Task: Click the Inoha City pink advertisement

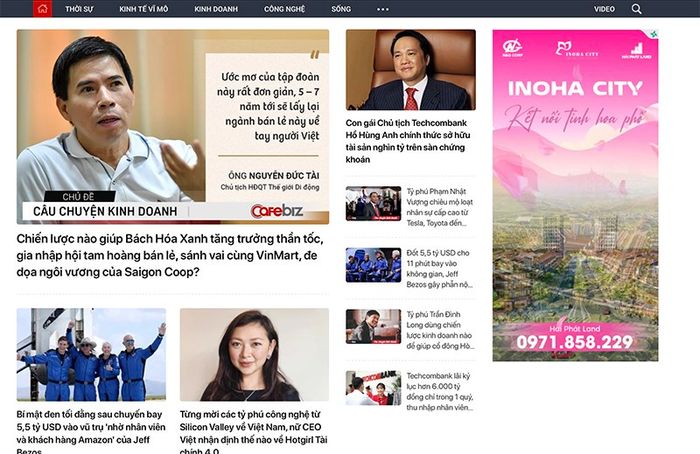Action: [575, 196]
